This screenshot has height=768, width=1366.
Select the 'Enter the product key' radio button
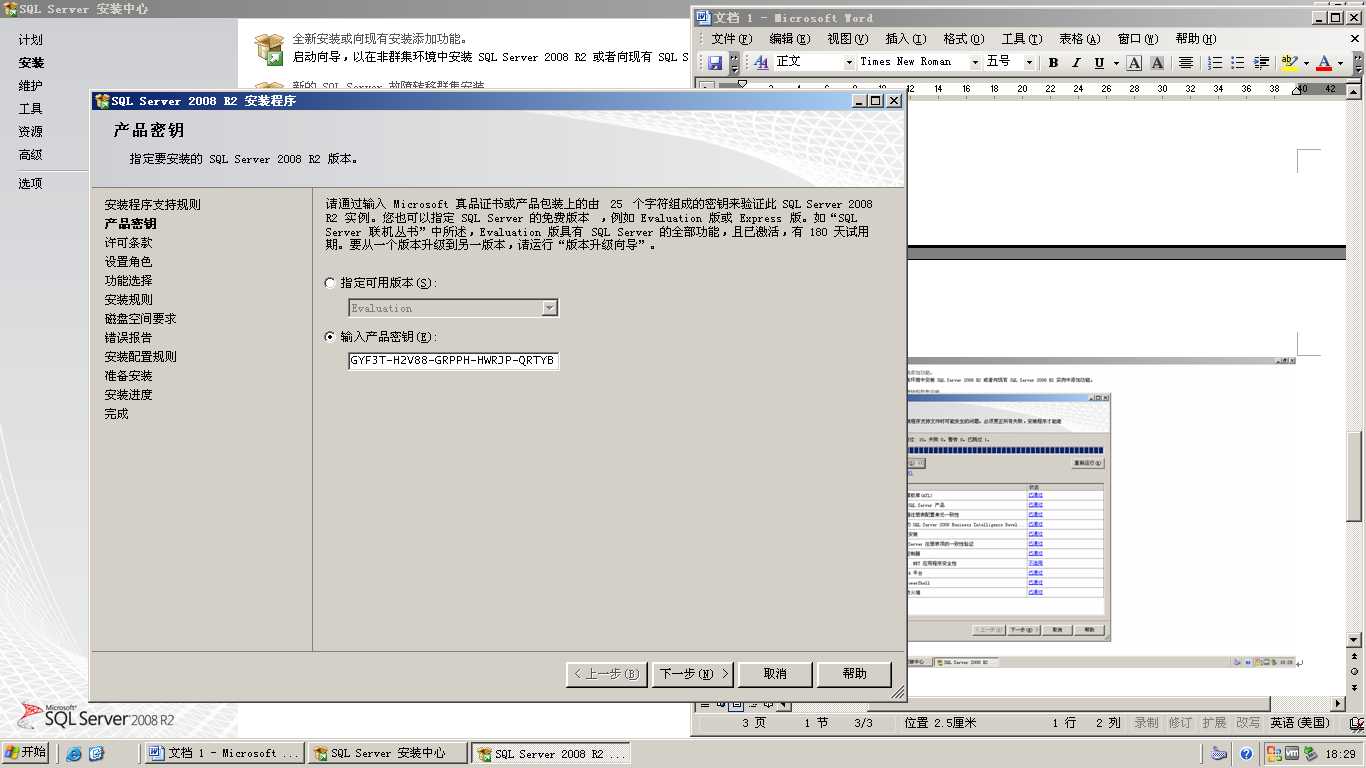pos(331,338)
